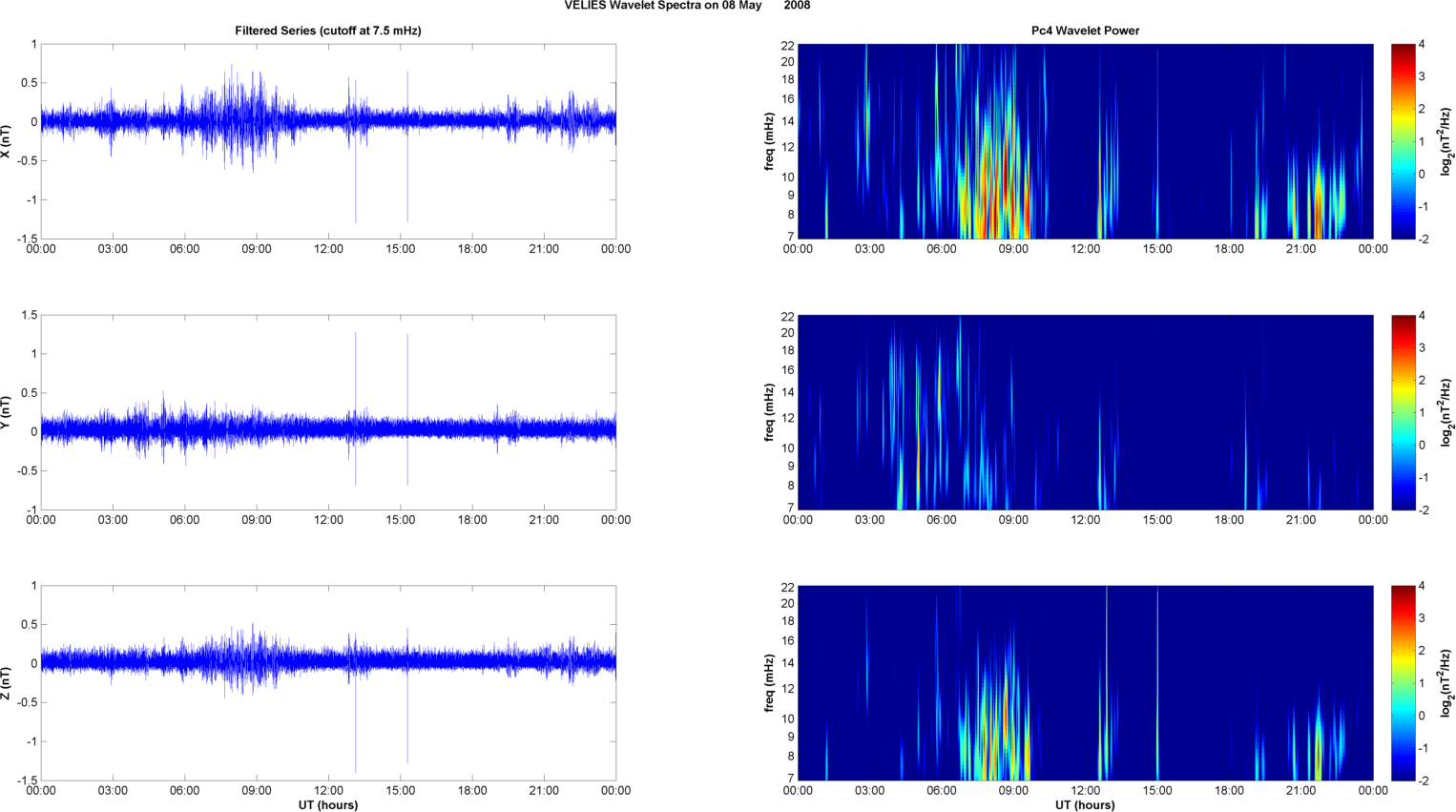The height and width of the screenshot is (812, 1456).
Task: Click the colorbar beside the bottom spectrogram
Action: [1403, 683]
